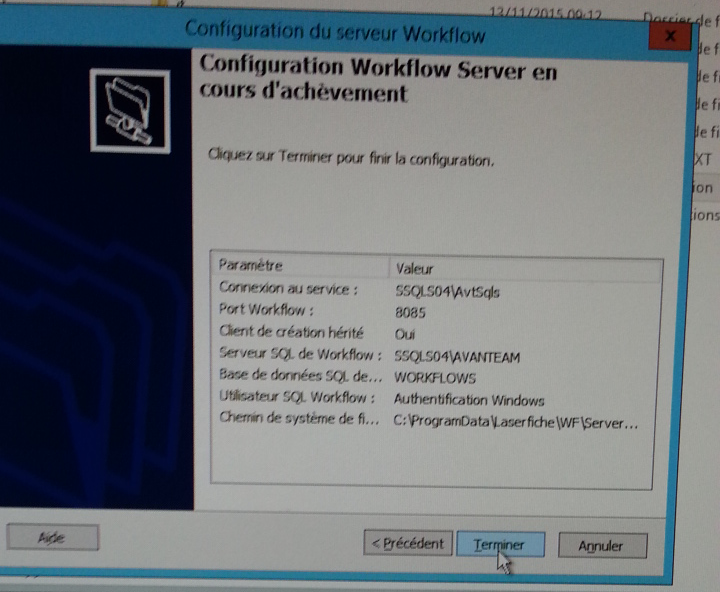
Task: Click the heading 'Configuration Workflow Server en cours d'achèvement'
Action: pyautogui.click(x=377, y=79)
